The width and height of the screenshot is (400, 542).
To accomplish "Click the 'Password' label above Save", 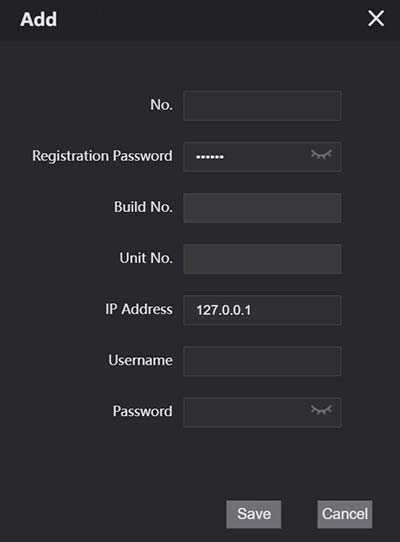I will (x=142, y=411).
